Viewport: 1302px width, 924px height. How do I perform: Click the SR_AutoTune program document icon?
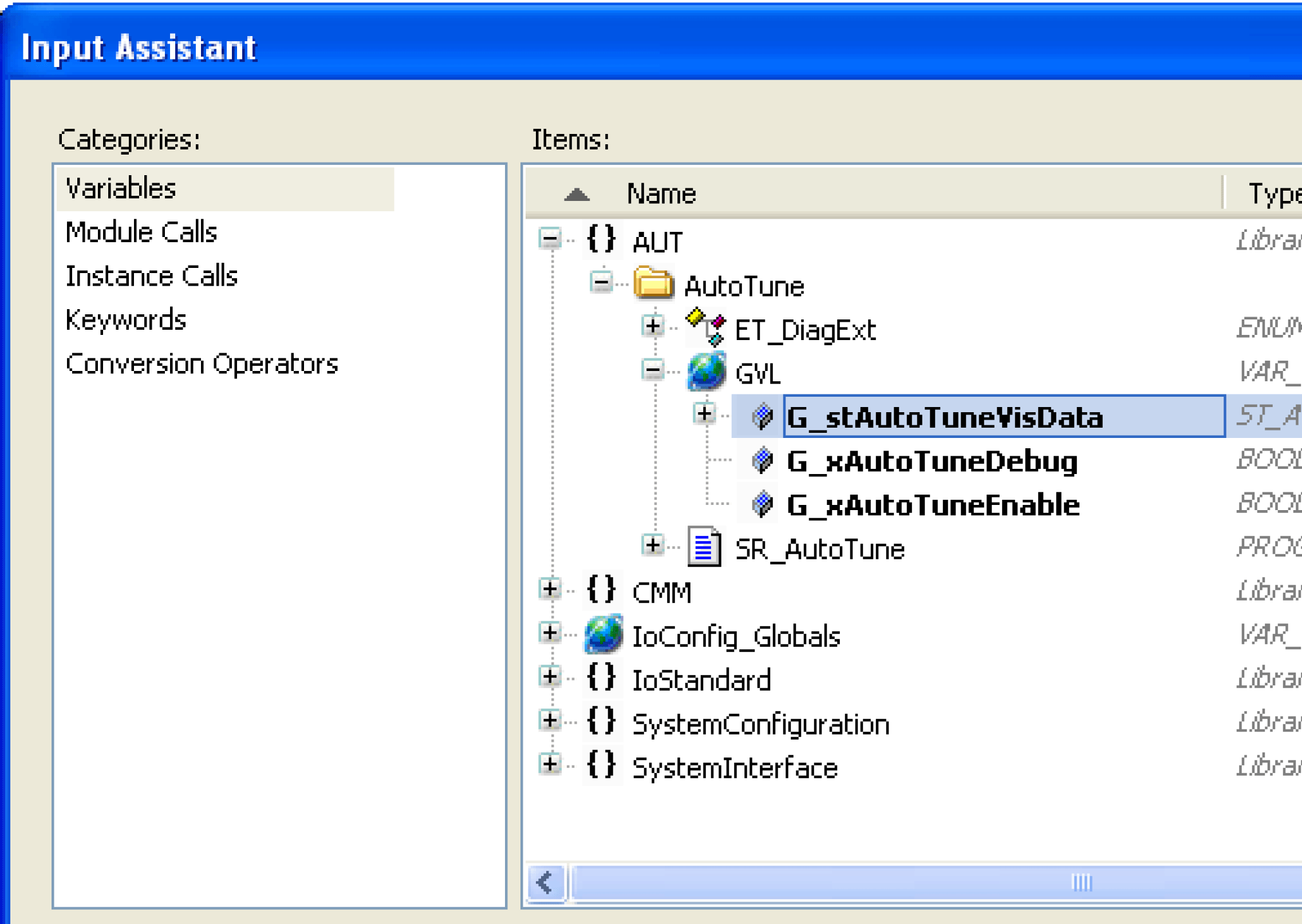pos(704,547)
